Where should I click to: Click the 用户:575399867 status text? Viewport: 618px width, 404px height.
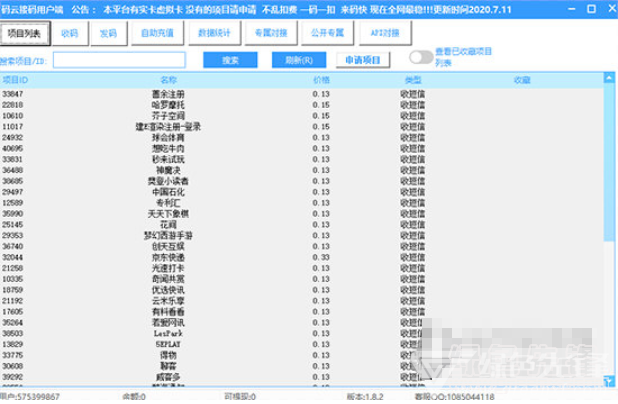(x=30, y=397)
